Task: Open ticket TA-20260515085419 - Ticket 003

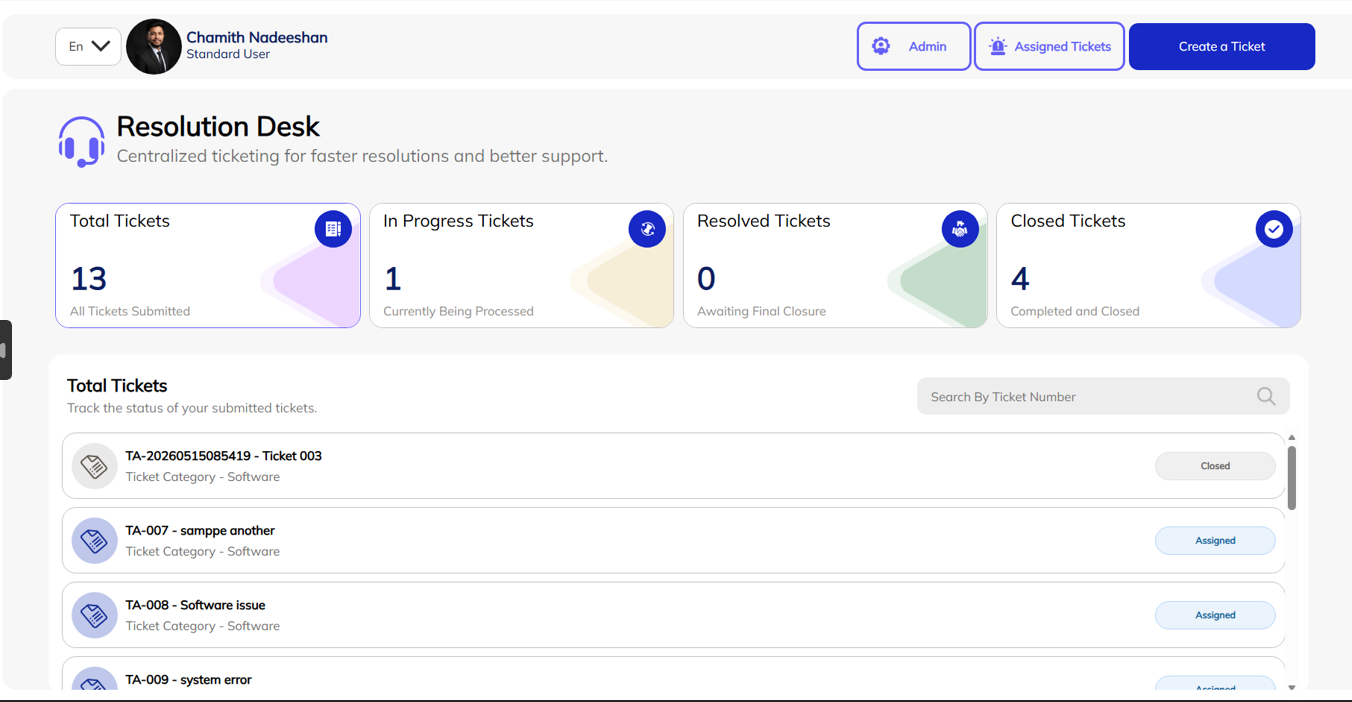Action: coord(673,466)
